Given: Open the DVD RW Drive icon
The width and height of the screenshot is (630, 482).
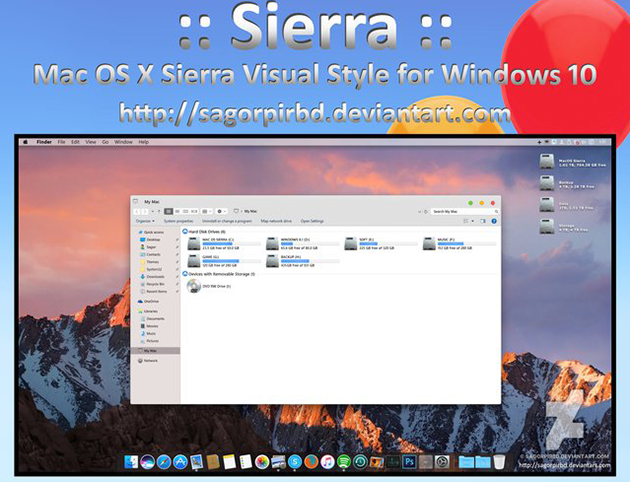Looking at the screenshot, I should pos(193,286).
